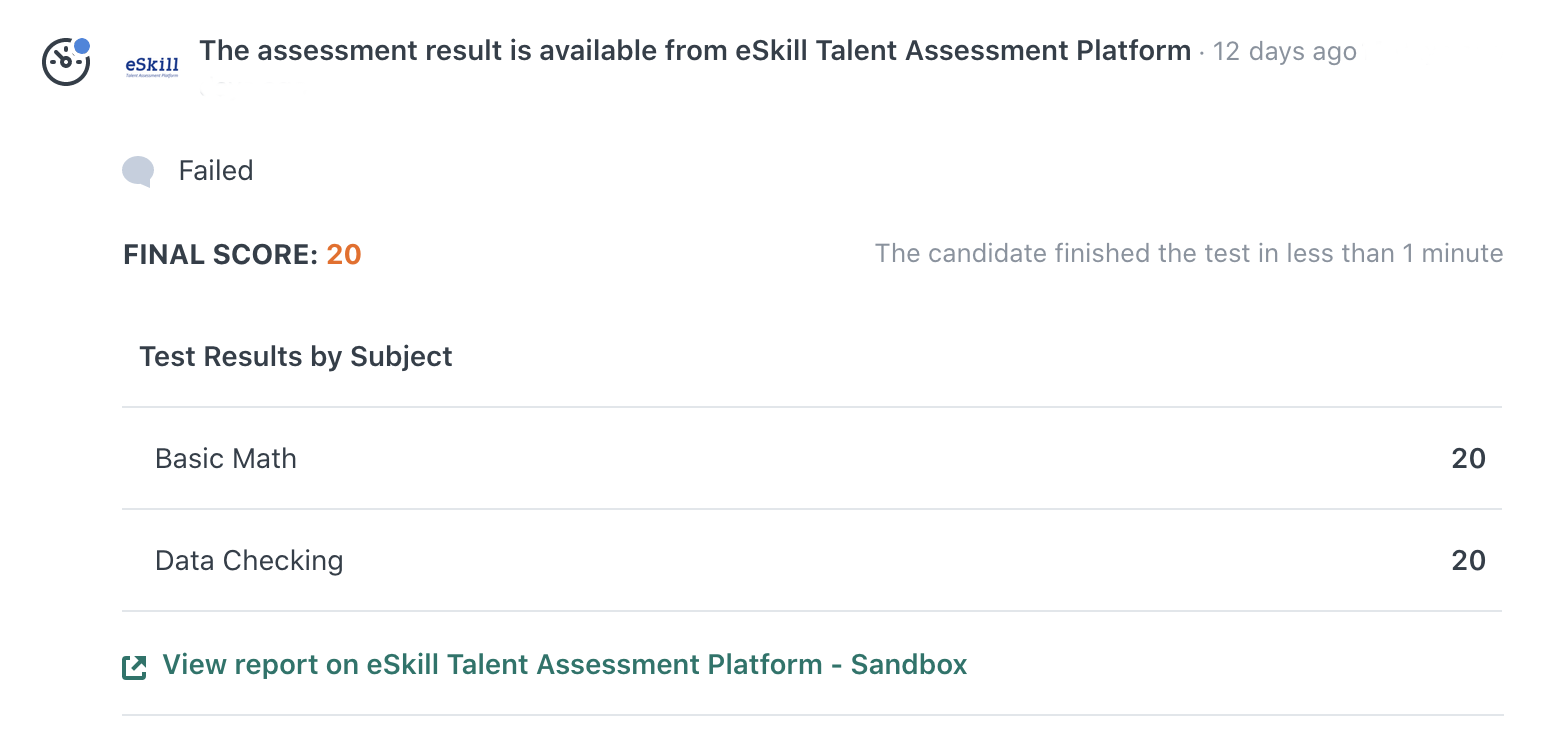This screenshot has width=1550, height=731.
Task: Click the external link arrow icon
Action: tap(134, 667)
